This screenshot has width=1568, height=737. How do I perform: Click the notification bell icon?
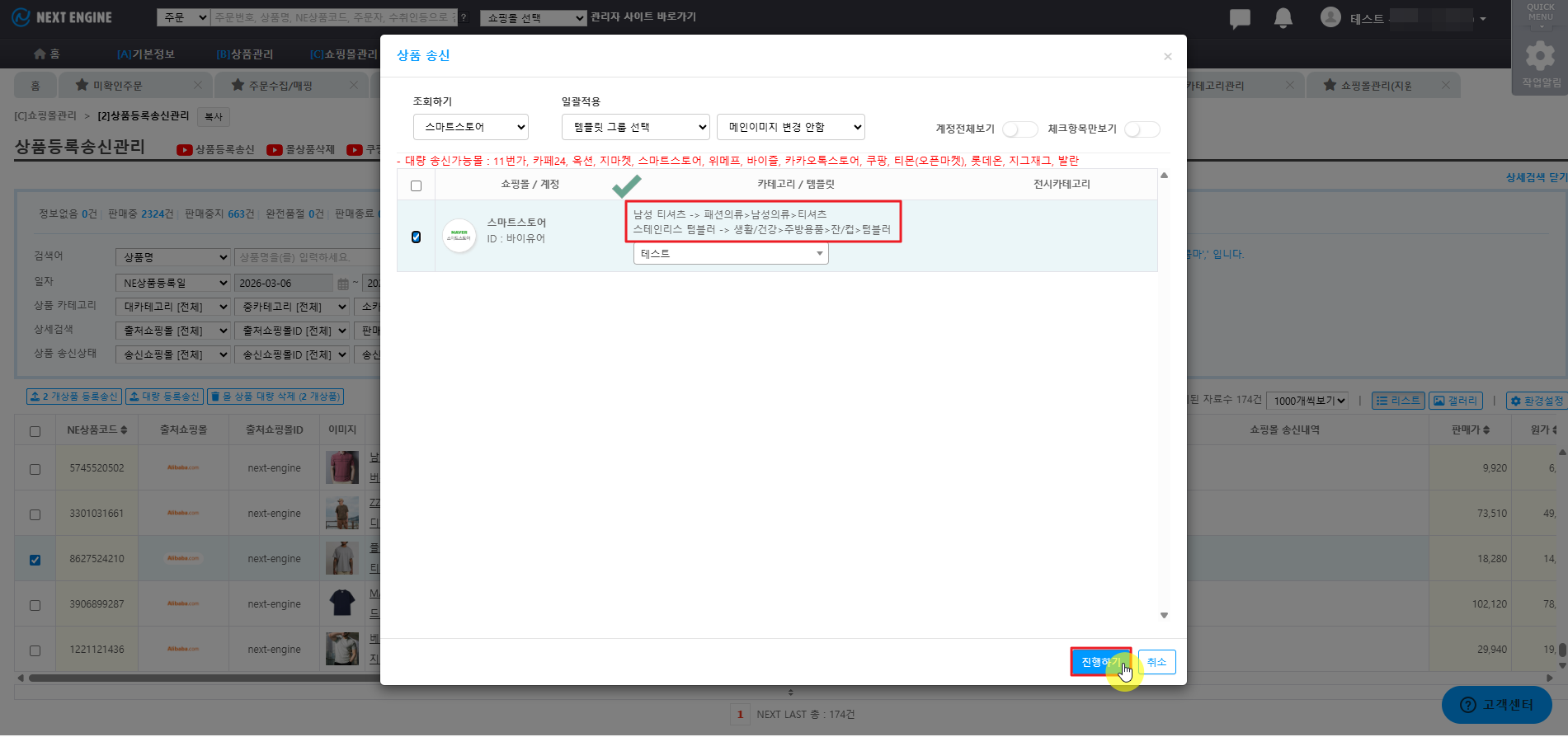pos(1283,18)
